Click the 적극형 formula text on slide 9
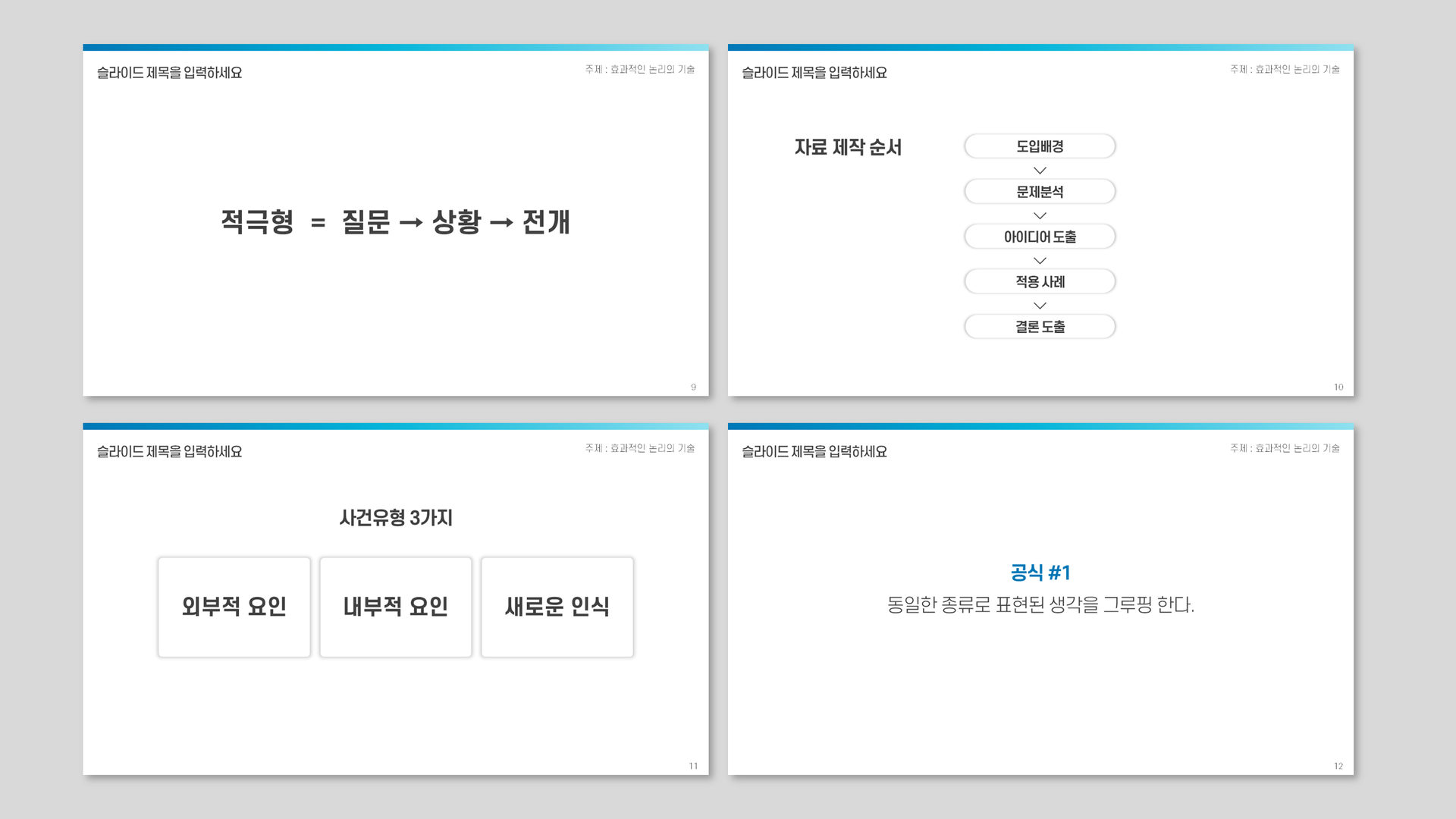This screenshot has height=819, width=1456. click(257, 222)
